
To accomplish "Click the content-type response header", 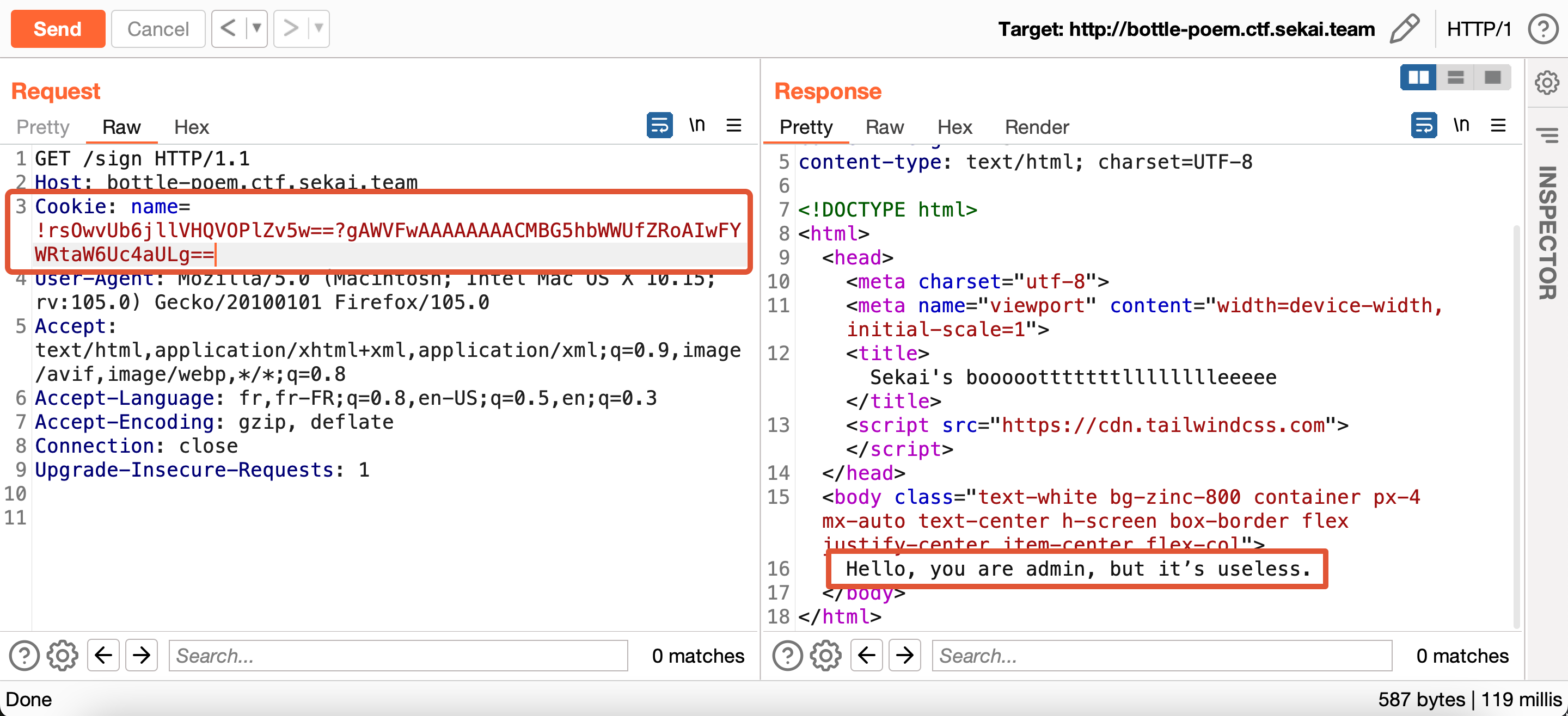I will (x=1026, y=162).
